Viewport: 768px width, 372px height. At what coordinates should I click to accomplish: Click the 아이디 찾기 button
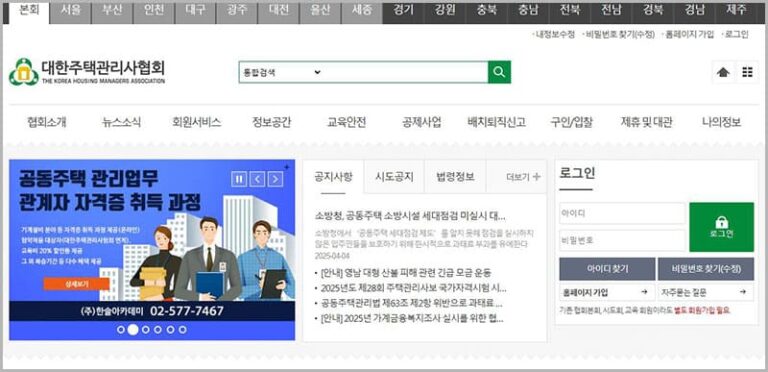click(607, 269)
